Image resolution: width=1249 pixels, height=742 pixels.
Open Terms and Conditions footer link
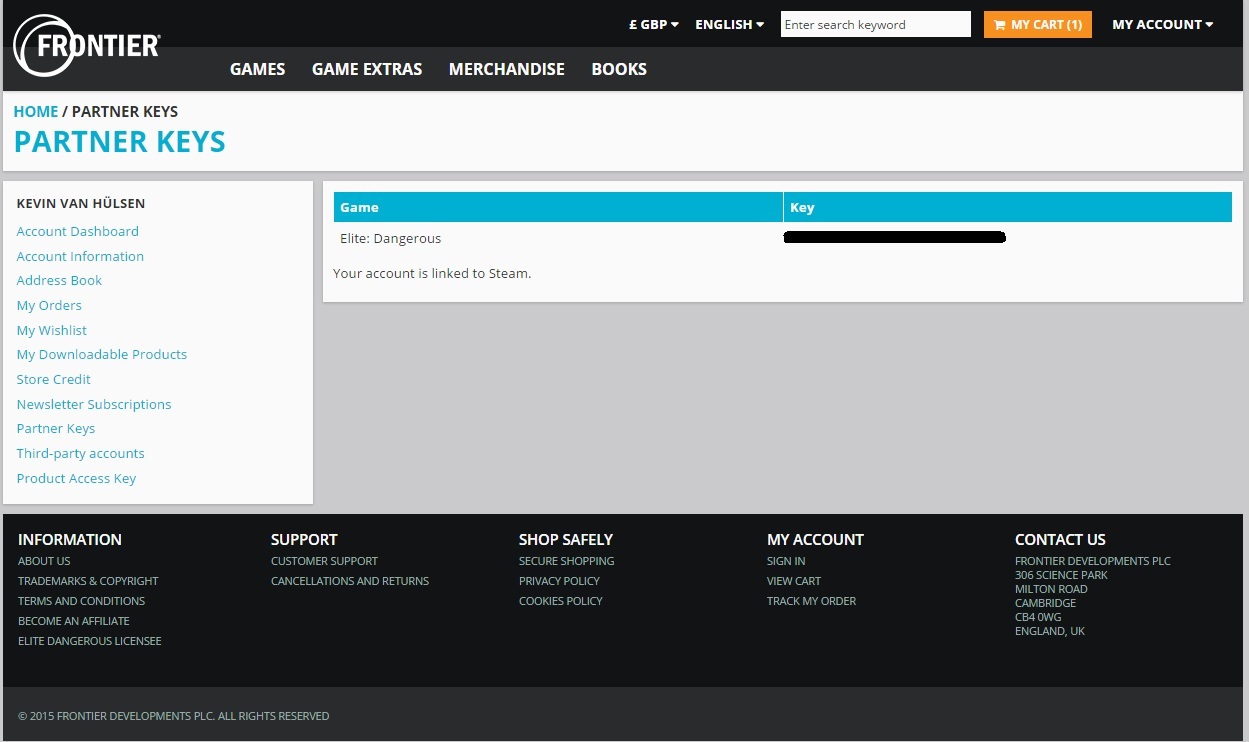tap(81, 601)
